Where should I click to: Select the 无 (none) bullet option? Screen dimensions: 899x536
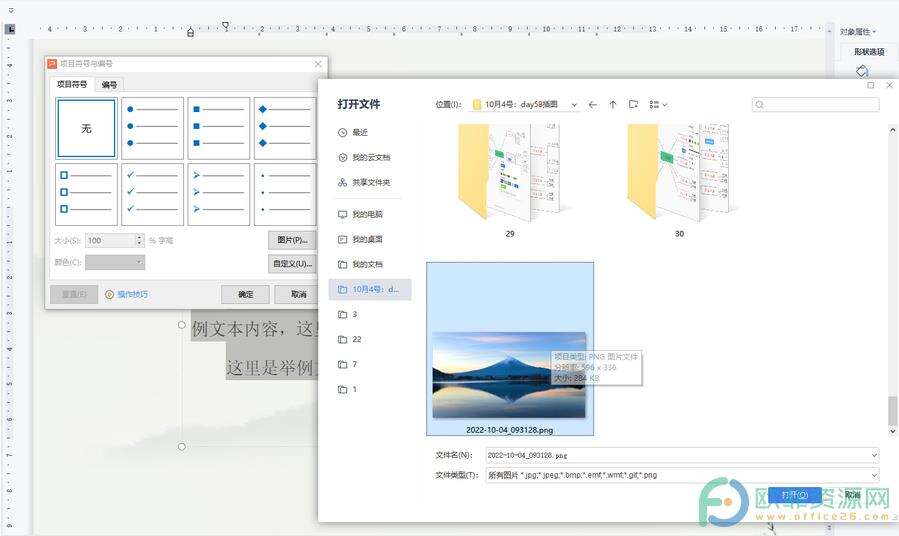pyautogui.click(x=87, y=128)
